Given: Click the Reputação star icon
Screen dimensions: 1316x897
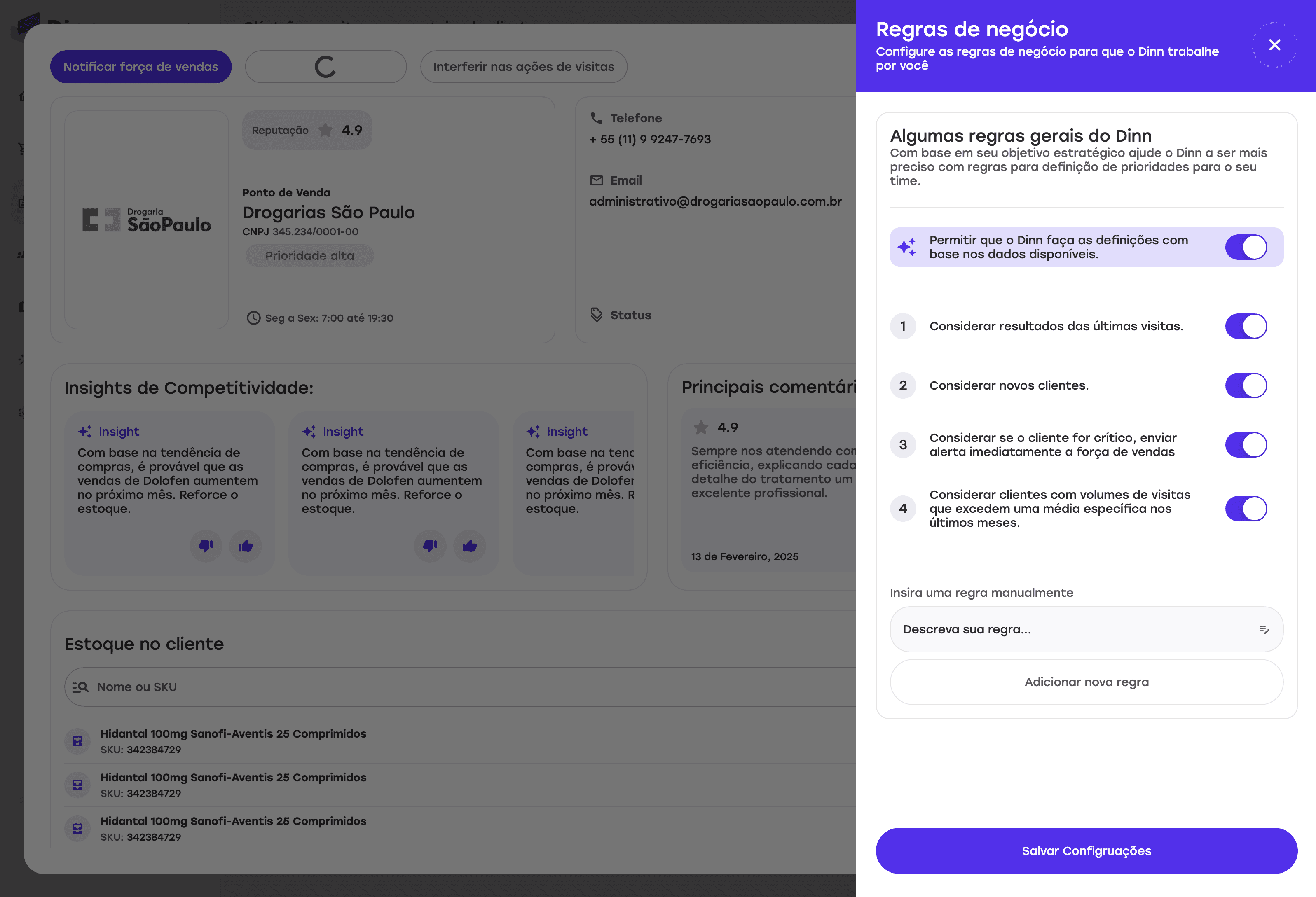Looking at the screenshot, I should 325,130.
